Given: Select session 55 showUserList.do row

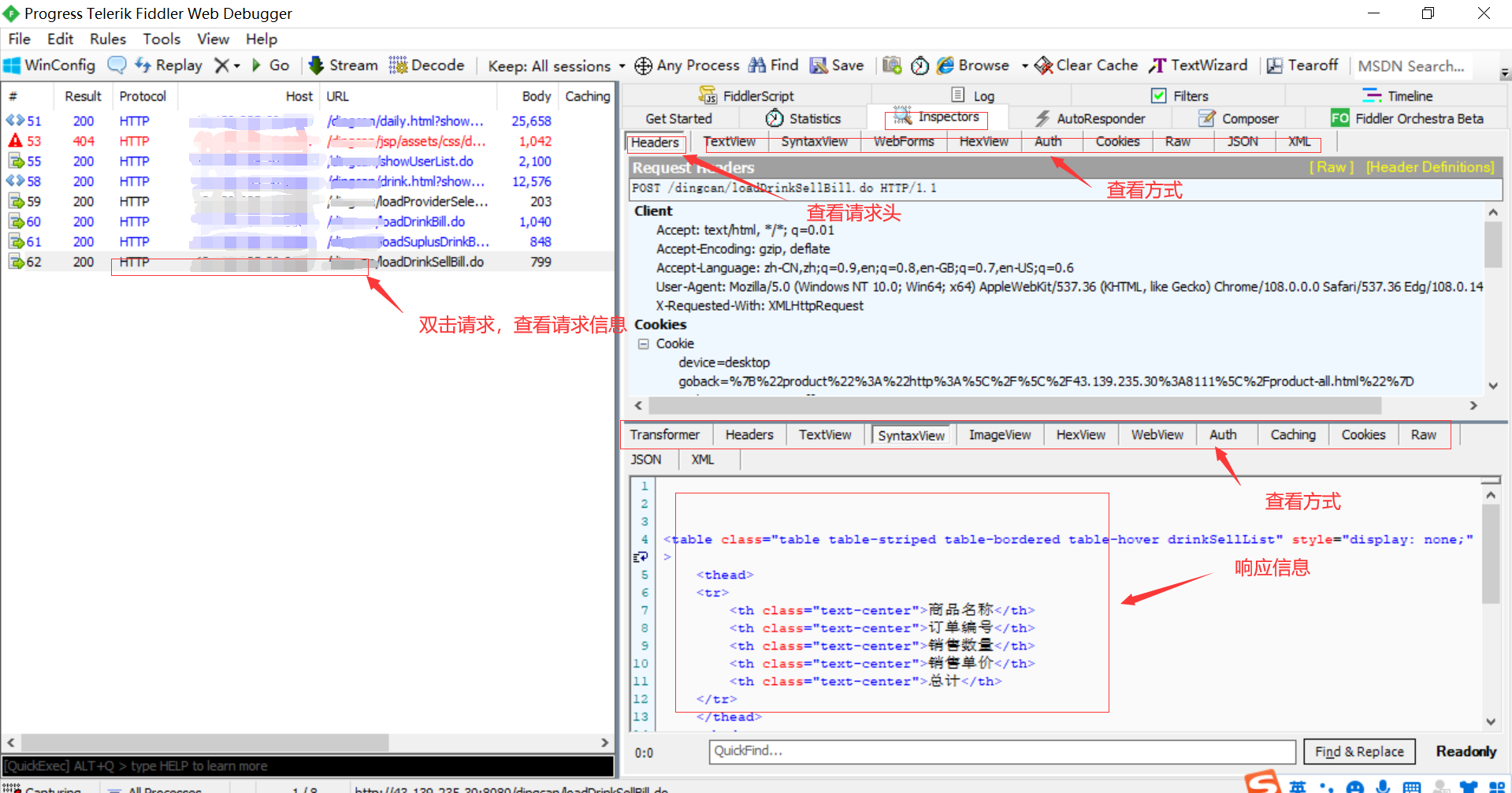Looking at the screenshot, I should [x=307, y=161].
